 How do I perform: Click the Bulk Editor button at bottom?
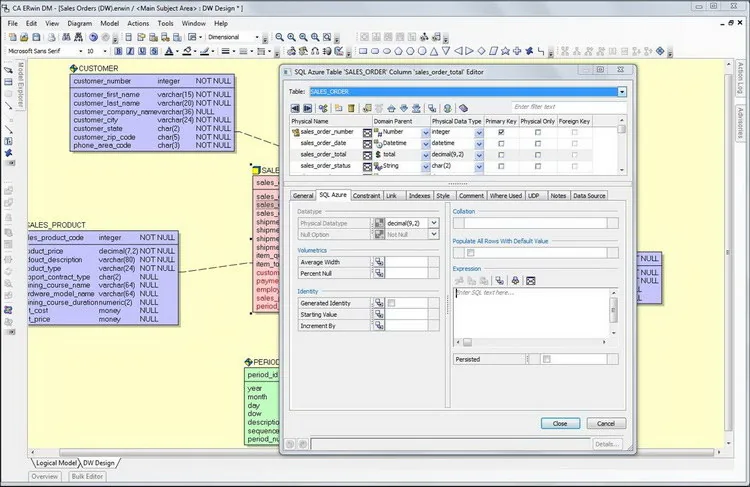coord(87,476)
